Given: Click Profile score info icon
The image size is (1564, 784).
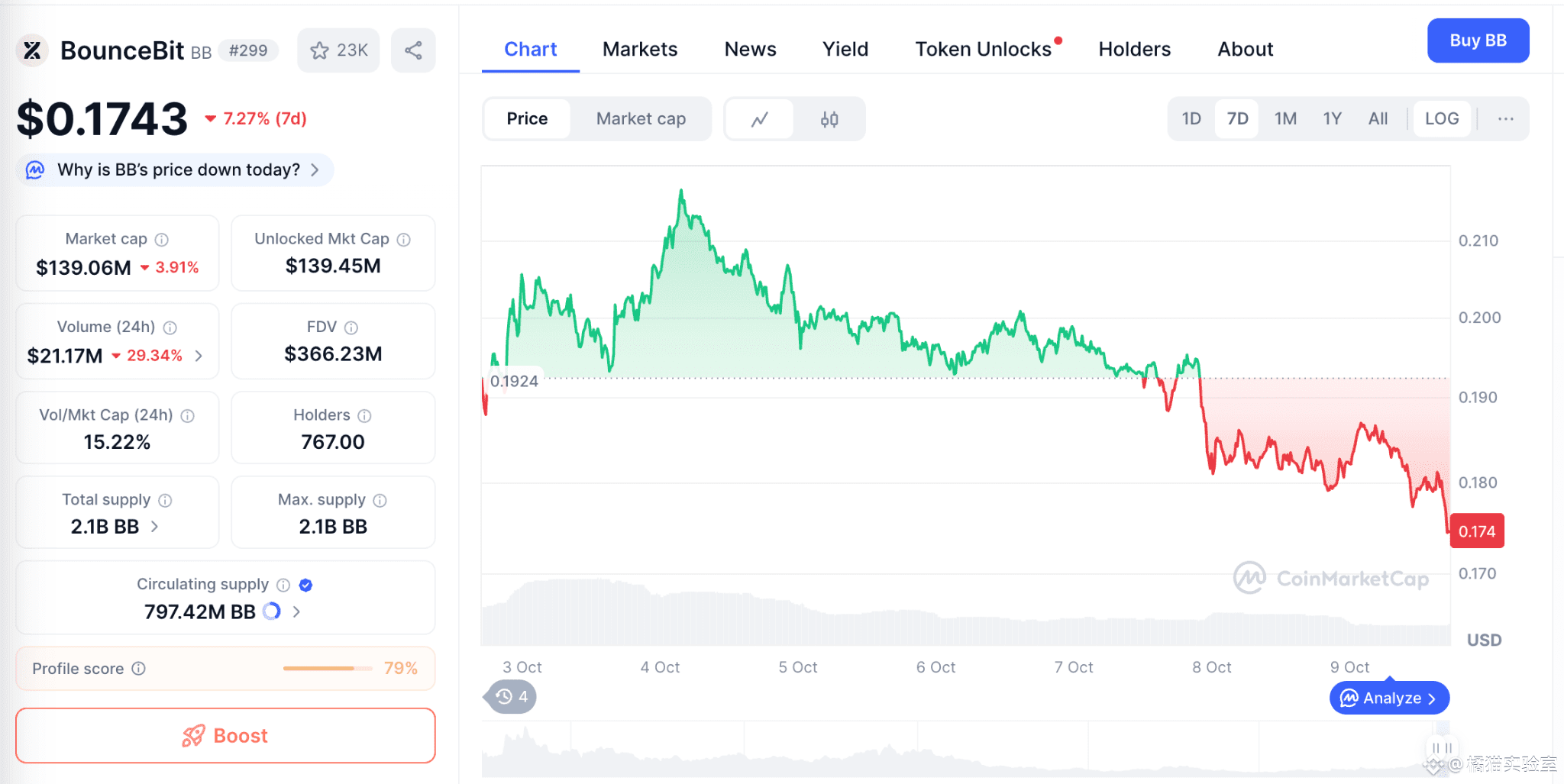Looking at the screenshot, I should (x=138, y=669).
